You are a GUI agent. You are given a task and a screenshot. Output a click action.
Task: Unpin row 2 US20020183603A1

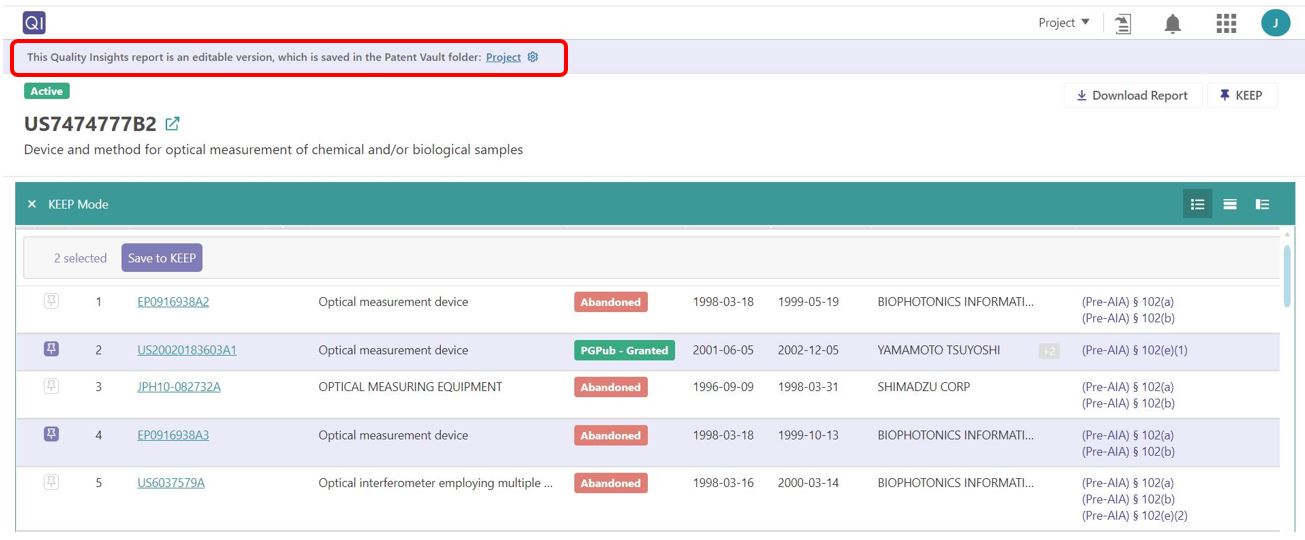click(51, 349)
